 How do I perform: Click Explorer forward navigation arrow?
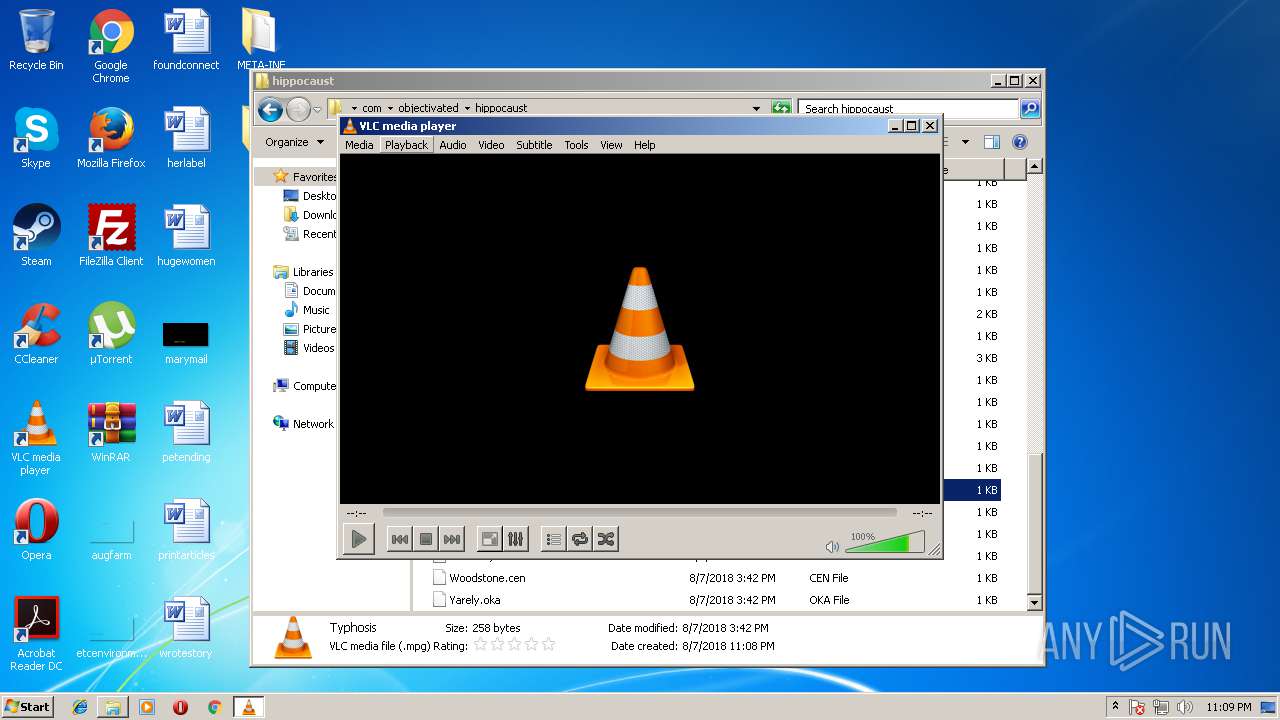coord(298,109)
